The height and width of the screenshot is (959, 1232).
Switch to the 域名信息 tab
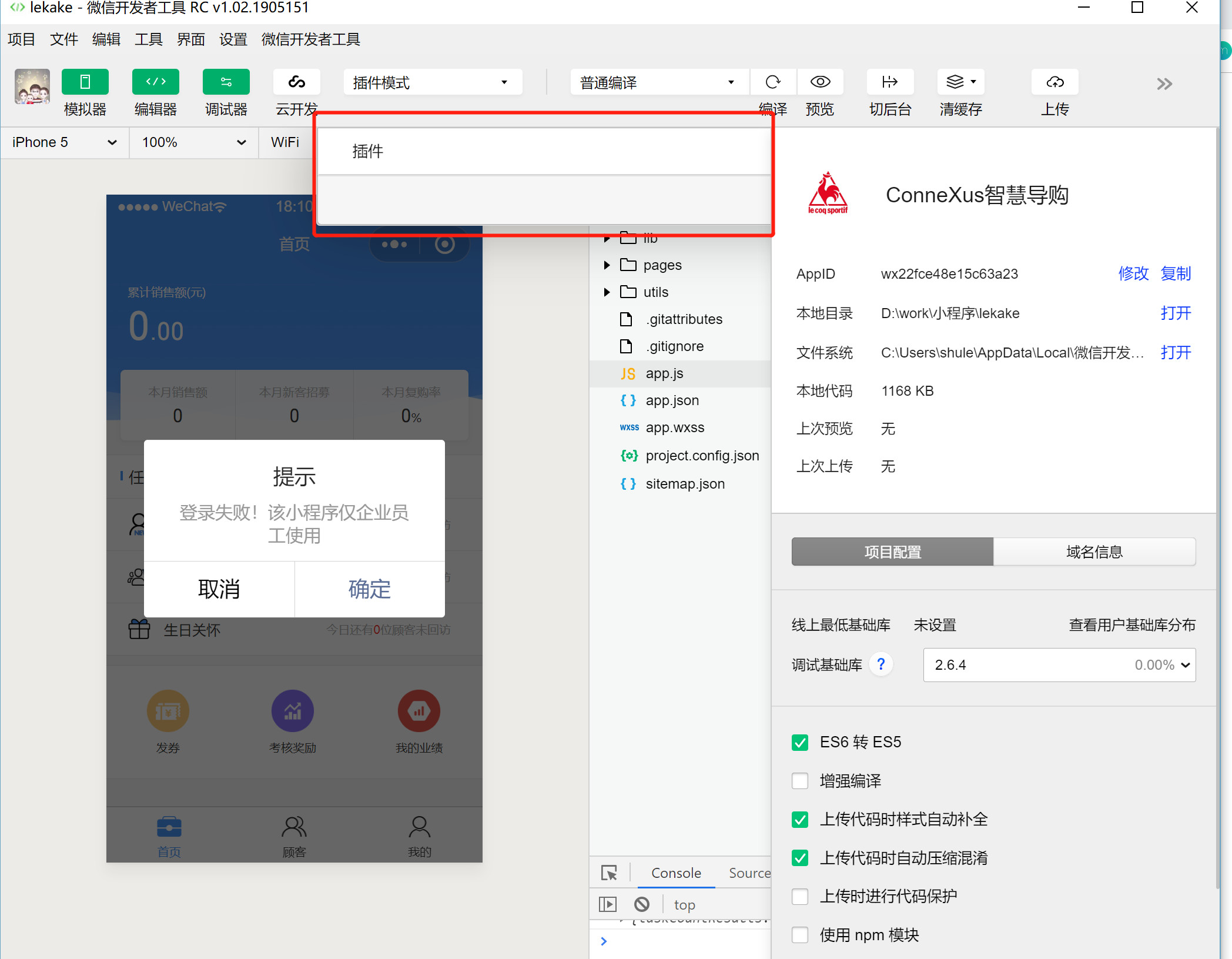[1094, 552]
